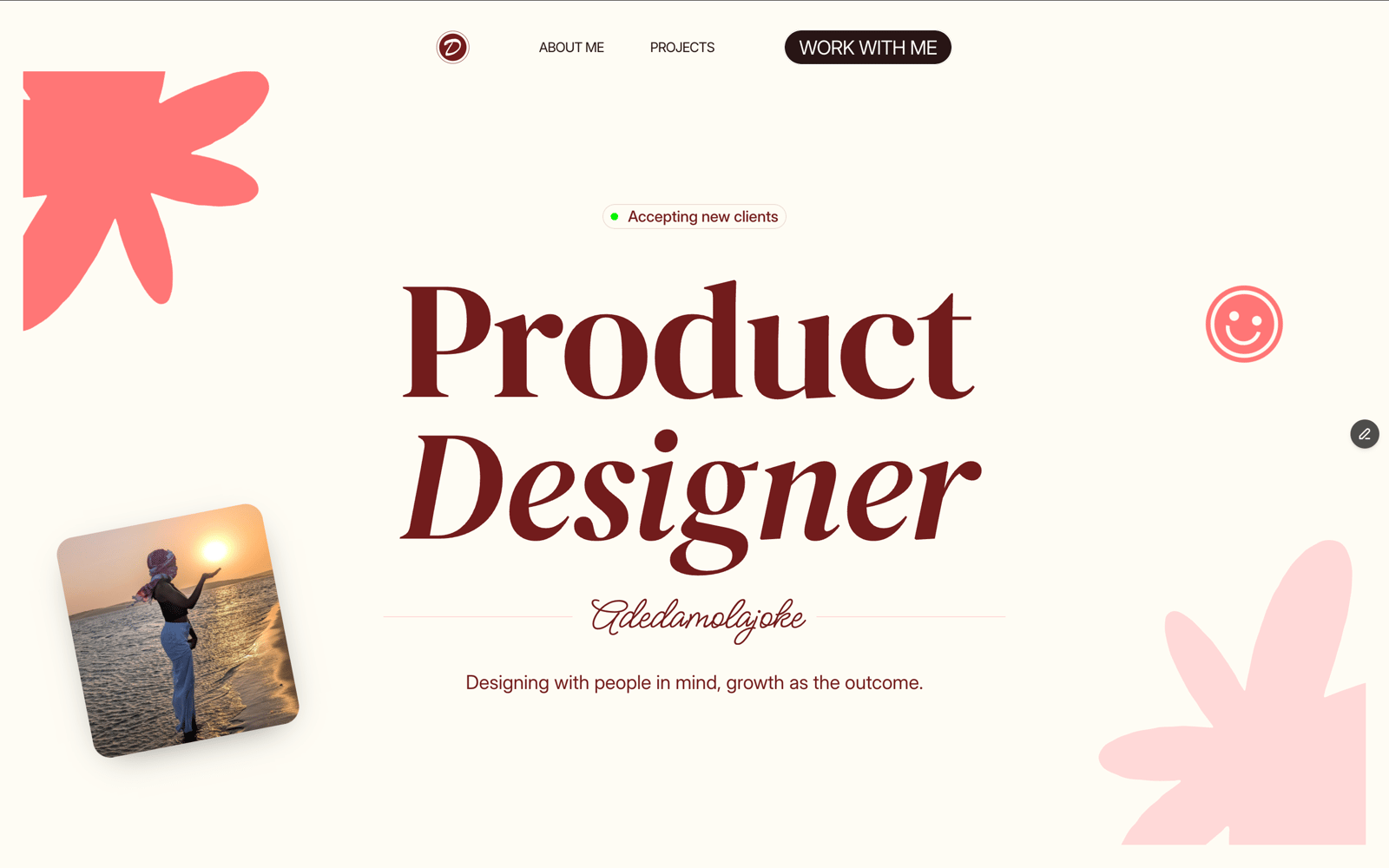
Task: Open the pencil edit floating button
Action: tap(1365, 434)
